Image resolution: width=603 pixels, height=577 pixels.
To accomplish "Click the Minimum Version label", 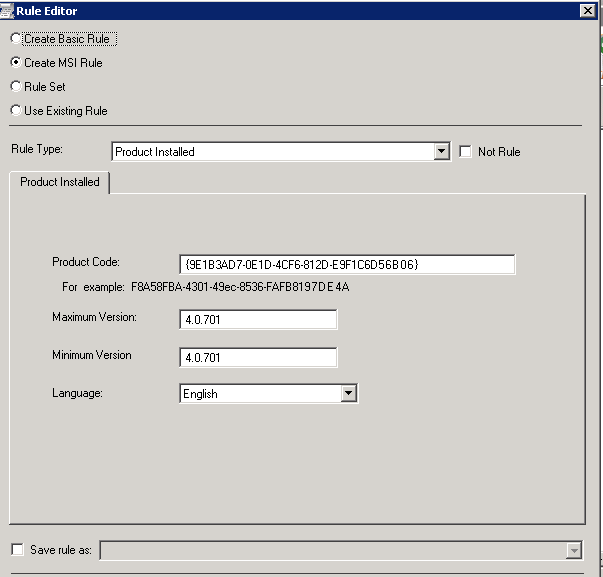I will [x=92, y=355].
